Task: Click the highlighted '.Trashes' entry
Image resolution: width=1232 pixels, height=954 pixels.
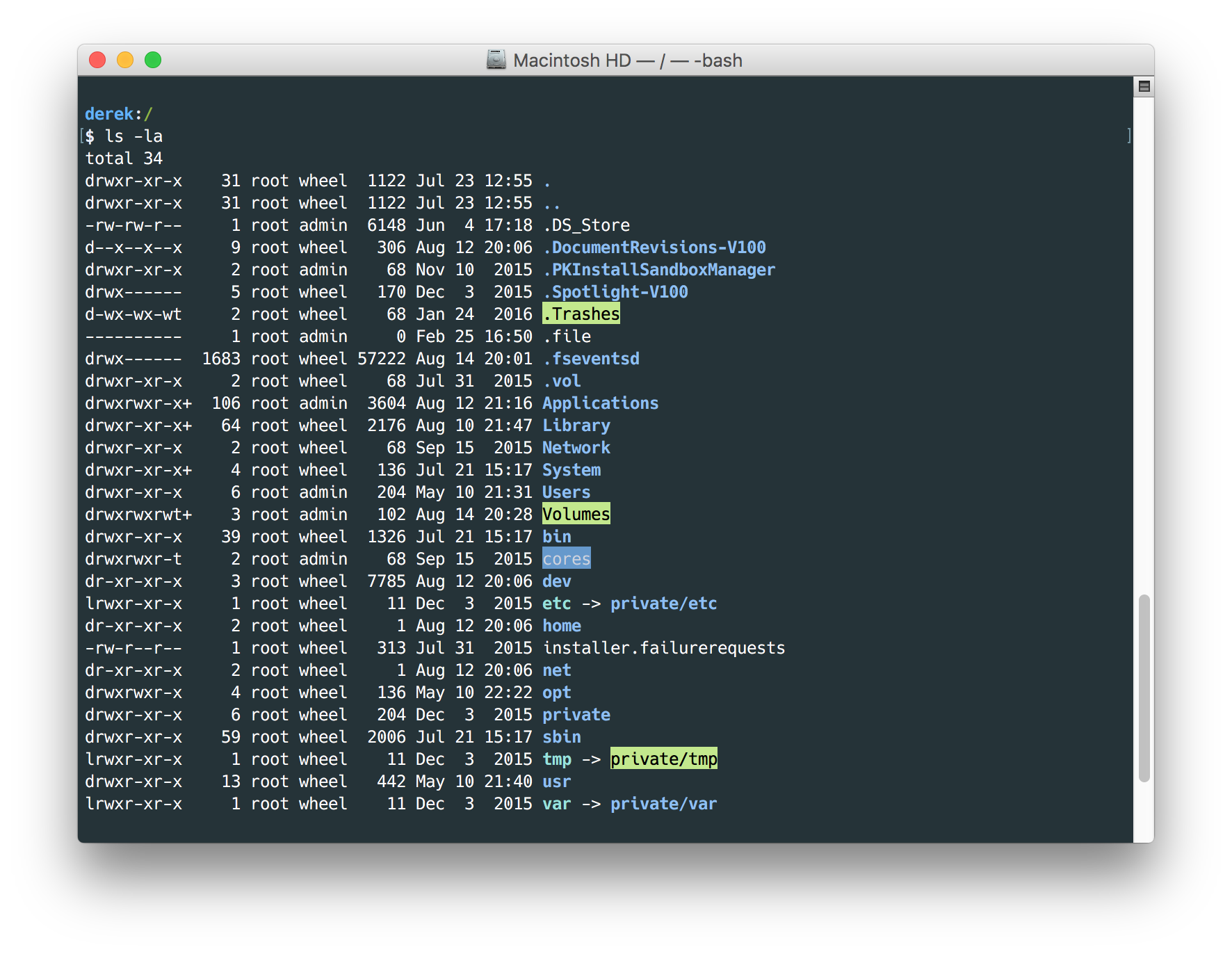Action: coord(581,314)
